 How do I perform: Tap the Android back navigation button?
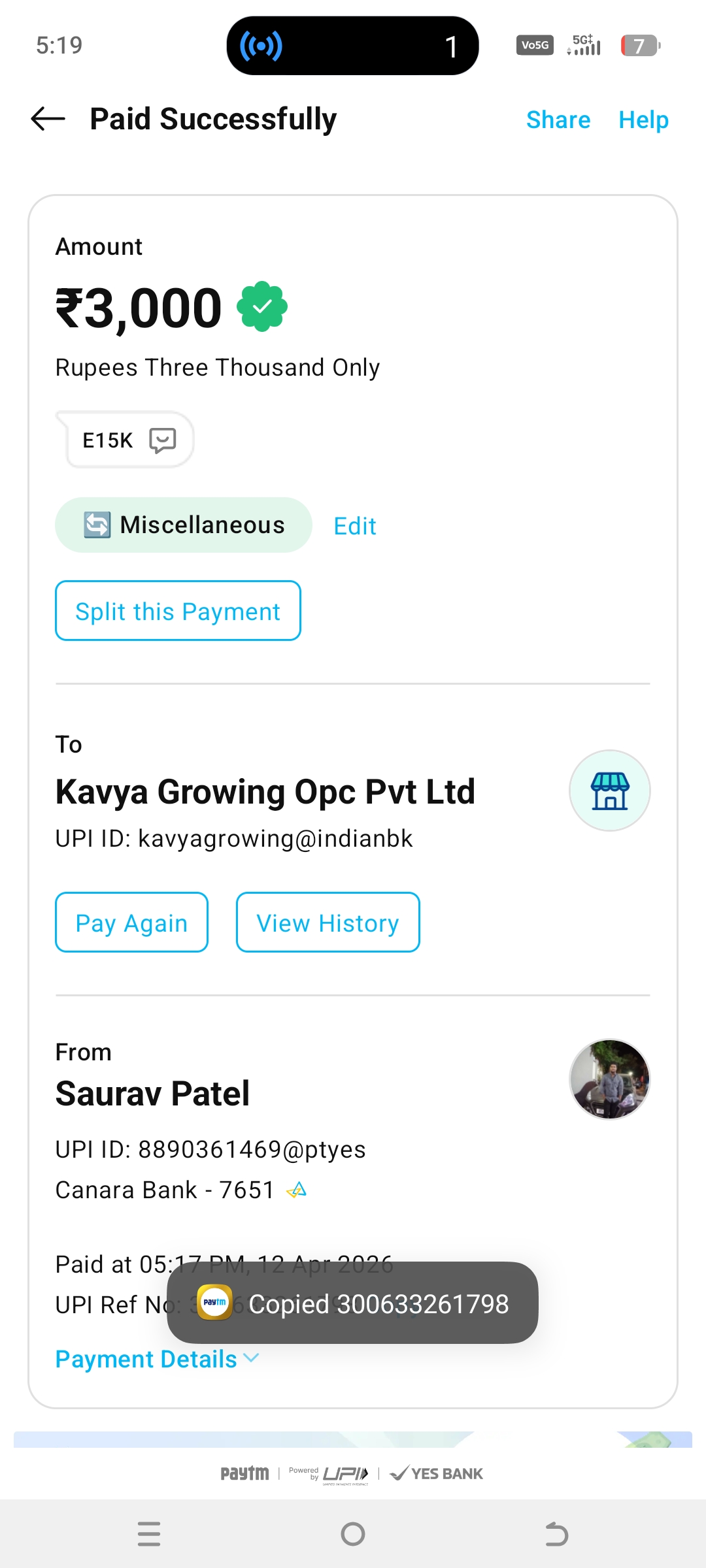click(x=556, y=1533)
